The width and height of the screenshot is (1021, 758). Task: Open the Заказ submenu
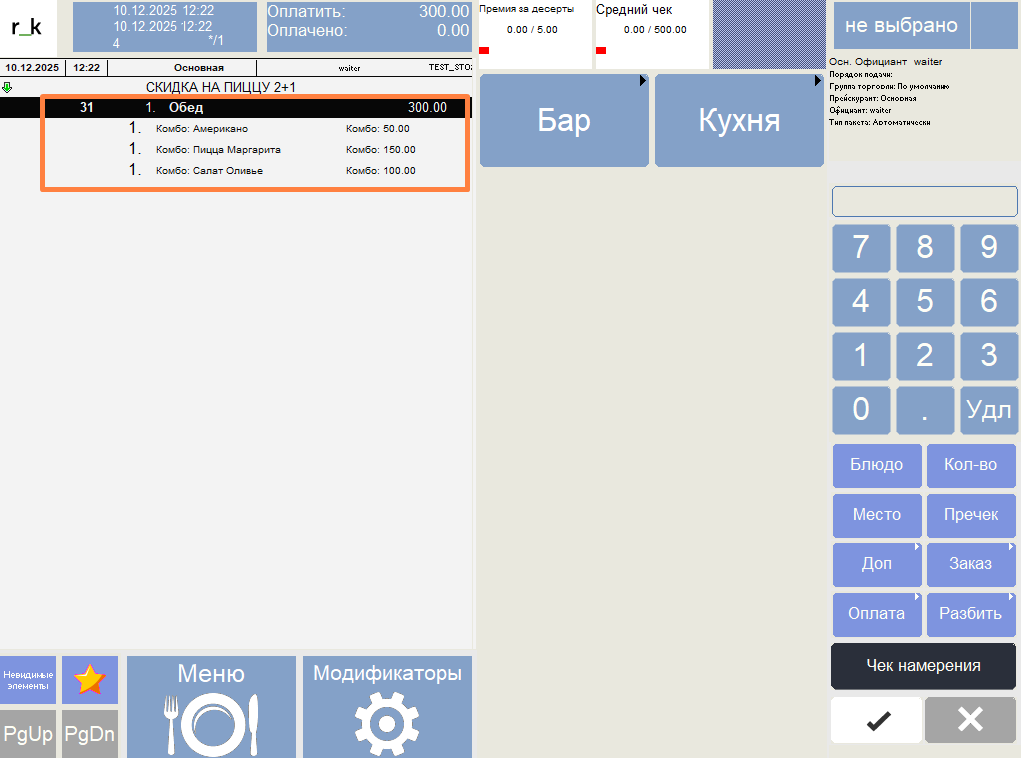970,564
